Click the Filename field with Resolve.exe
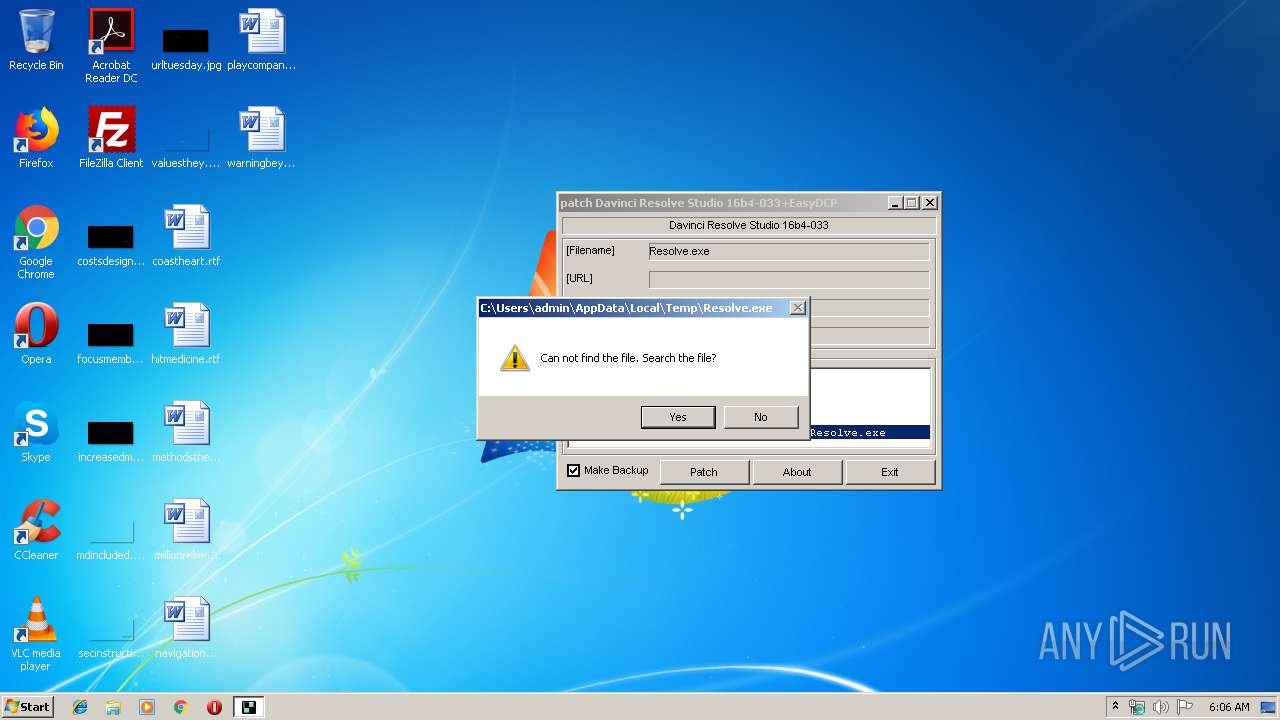1280x720 pixels. click(789, 251)
